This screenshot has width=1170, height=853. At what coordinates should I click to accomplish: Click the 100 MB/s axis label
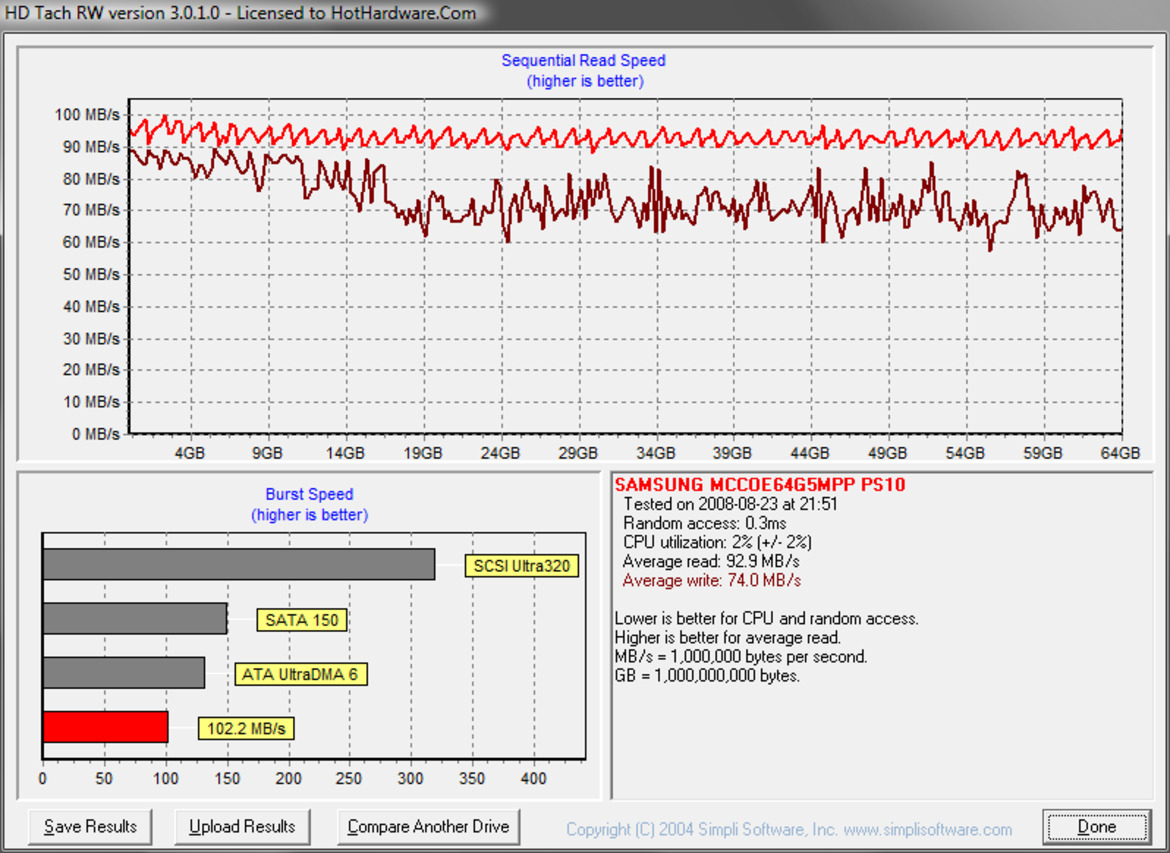(87, 114)
